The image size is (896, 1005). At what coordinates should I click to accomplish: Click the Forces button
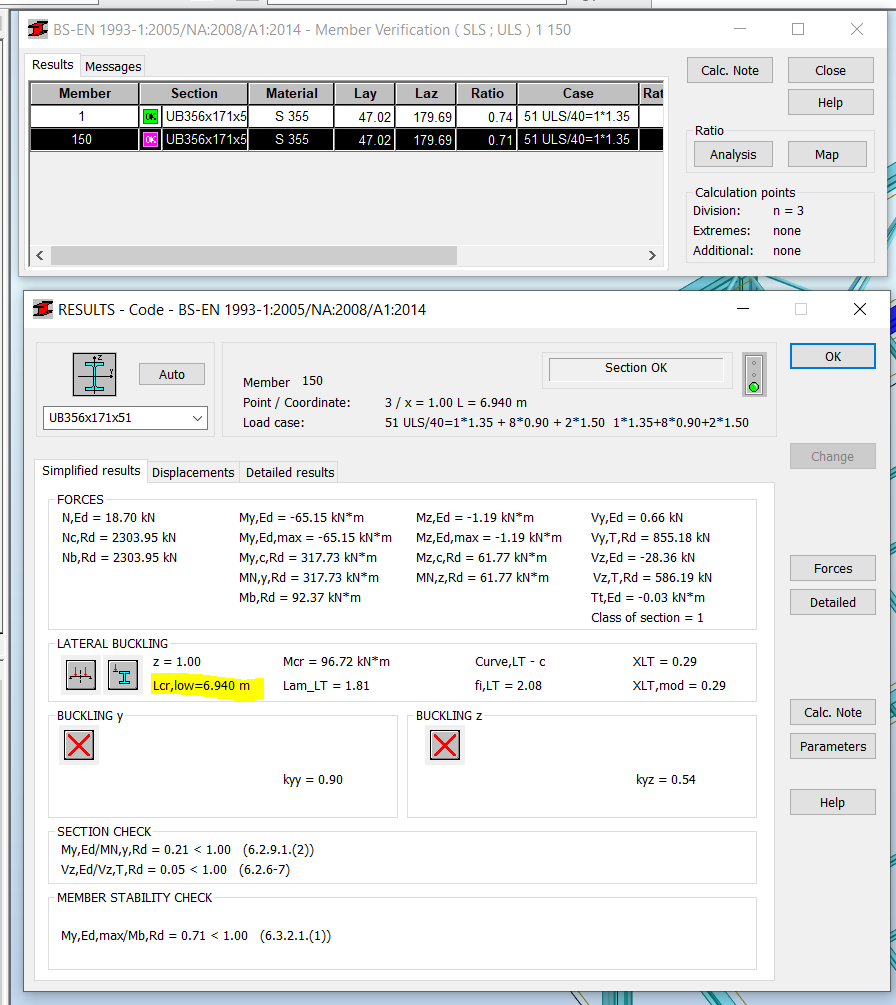tap(832, 568)
